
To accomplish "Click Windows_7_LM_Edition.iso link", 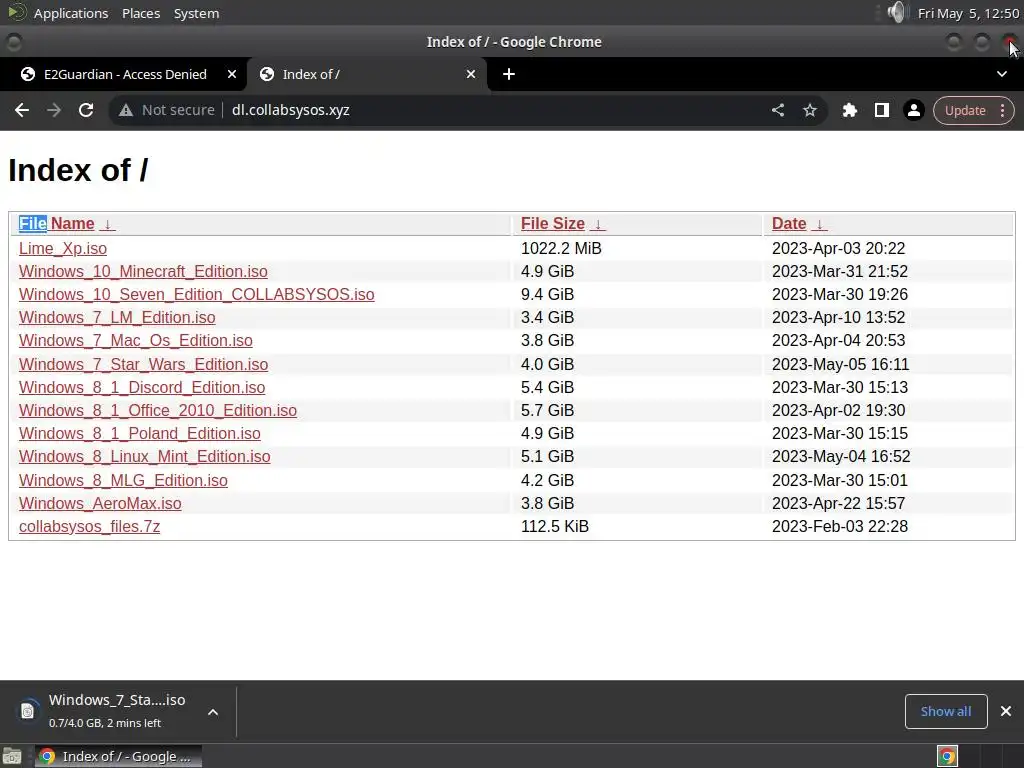I will pos(117,317).
